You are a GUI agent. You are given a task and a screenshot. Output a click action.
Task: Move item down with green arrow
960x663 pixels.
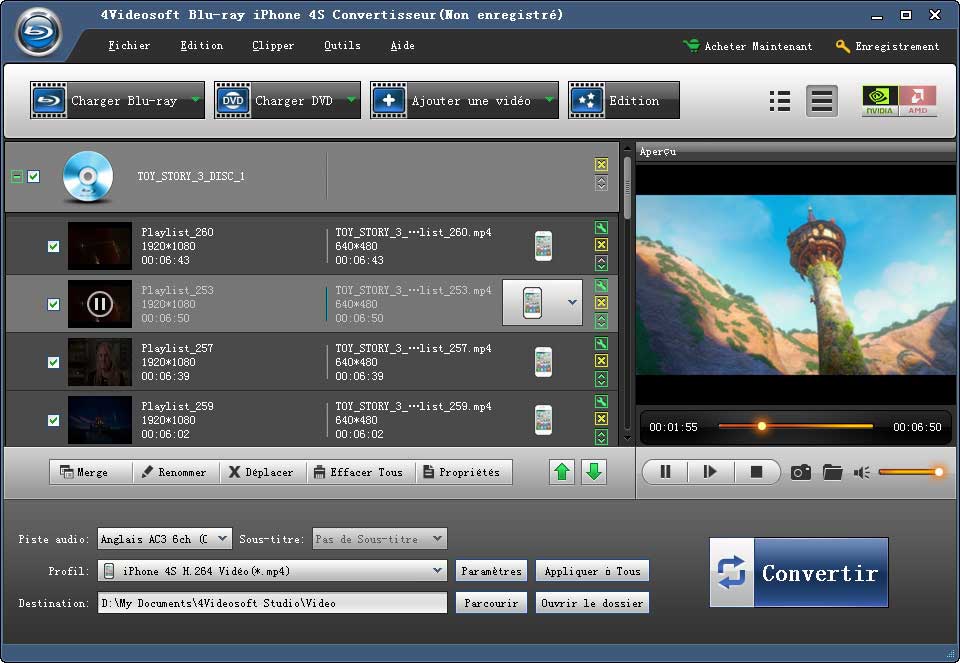(594, 472)
